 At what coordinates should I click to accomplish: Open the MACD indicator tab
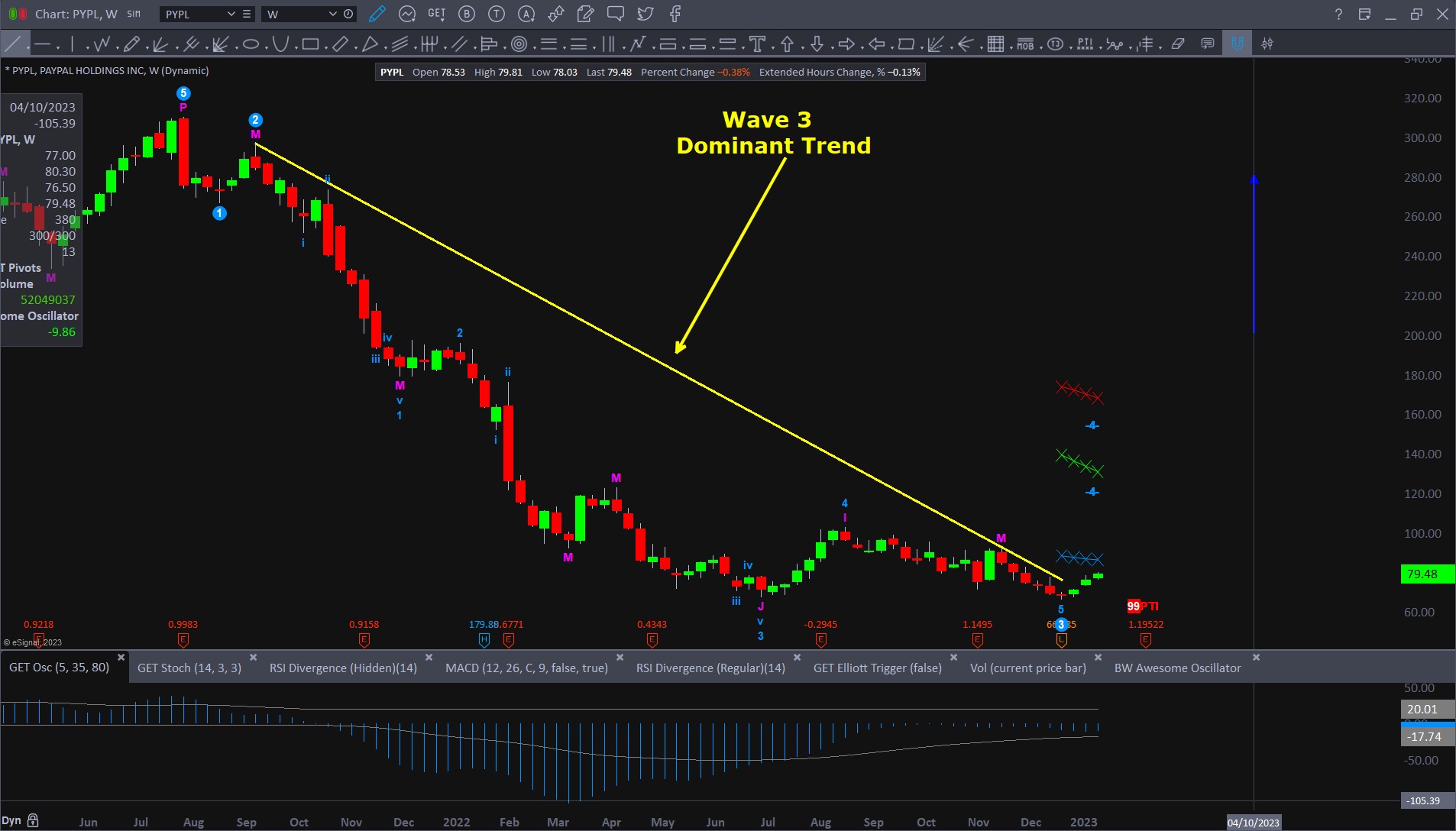click(x=526, y=668)
